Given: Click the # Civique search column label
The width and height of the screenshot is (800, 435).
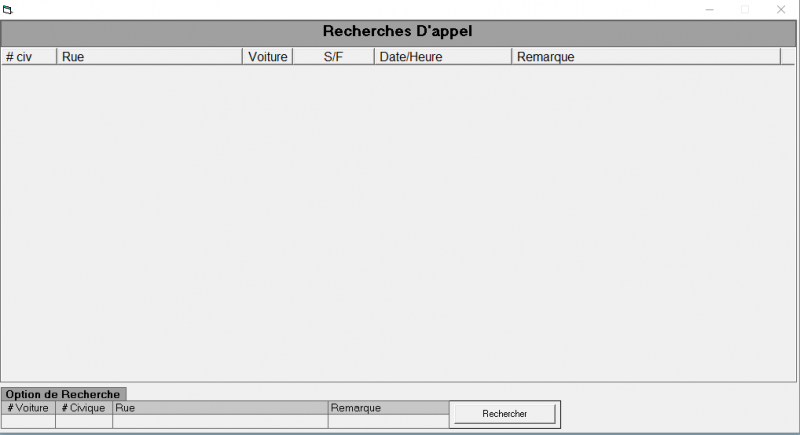Looking at the screenshot, I should (x=84, y=408).
